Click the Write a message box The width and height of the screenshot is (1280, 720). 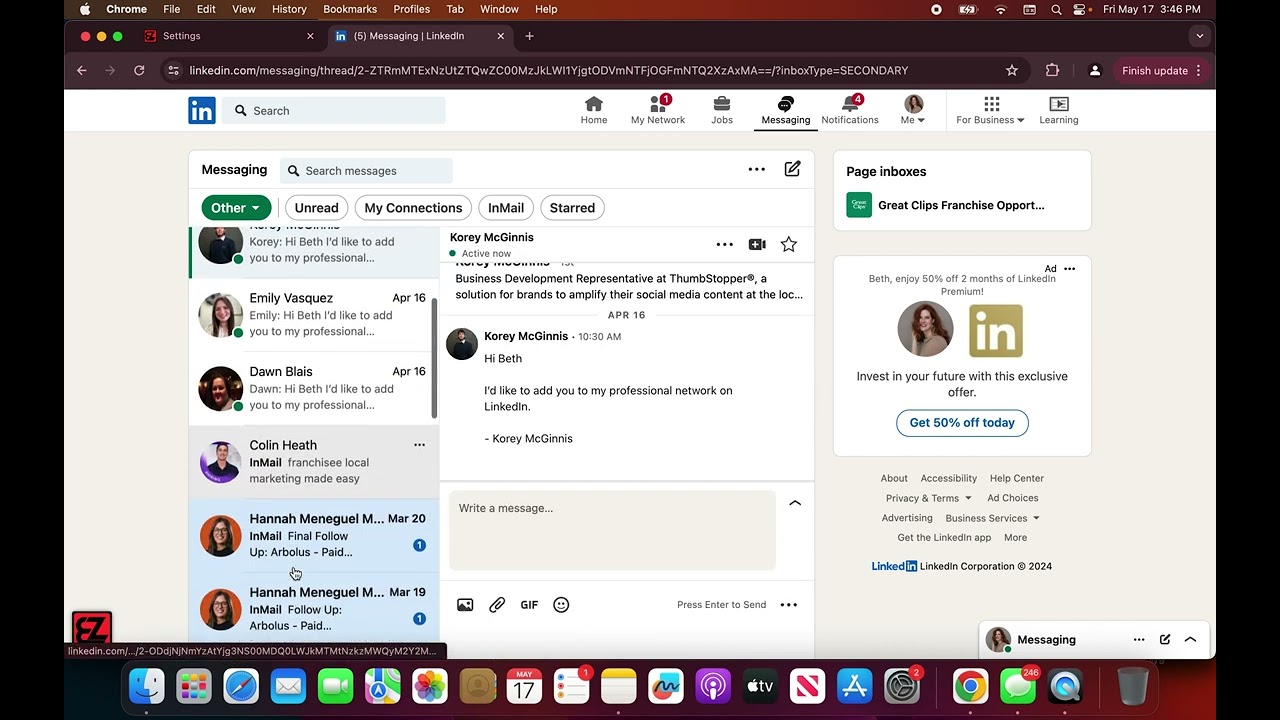(x=612, y=530)
